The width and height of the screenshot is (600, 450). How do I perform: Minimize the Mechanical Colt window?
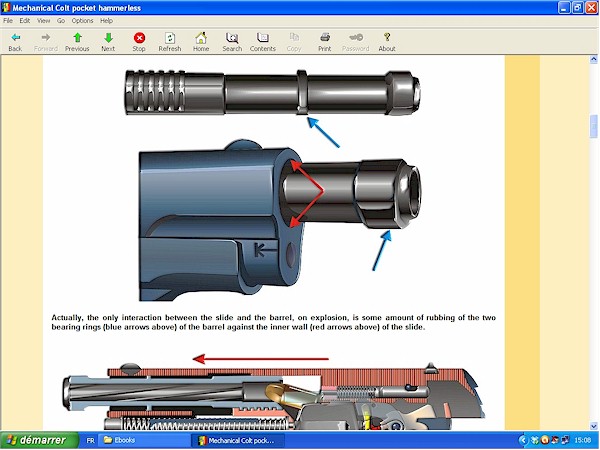click(x=564, y=8)
